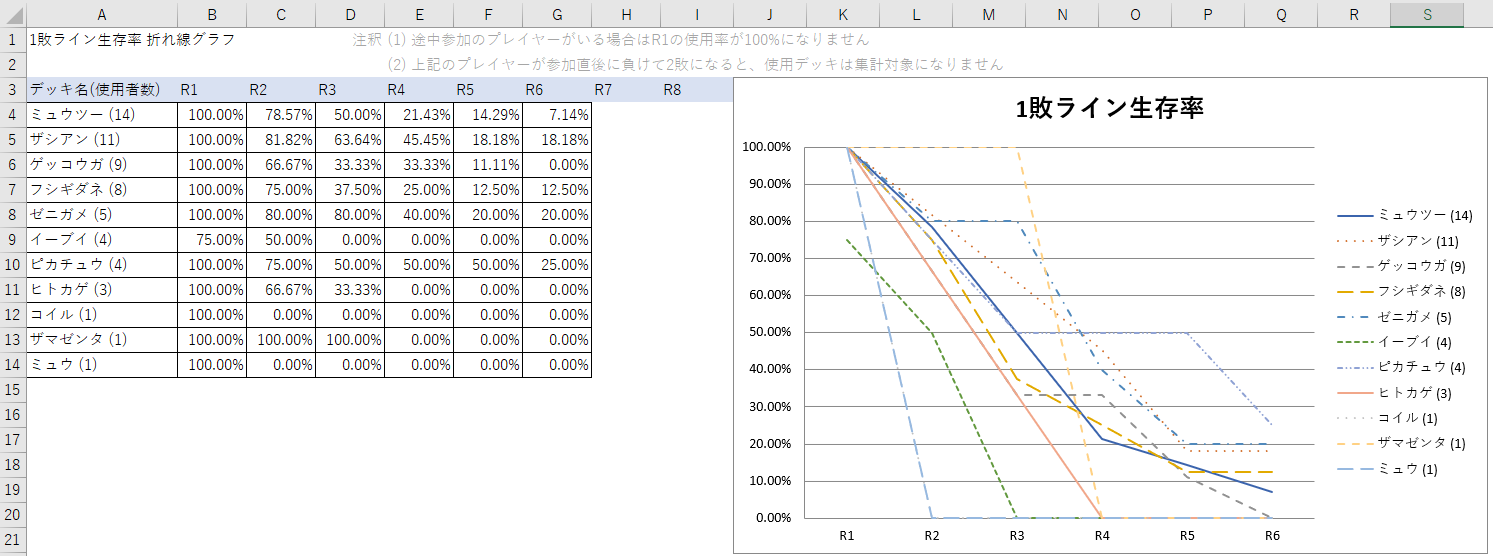The height and width of the screenshot is (556, 1493).
Task: Click the header cell 'デッキ名(使用者数)'
Action: tap(102, 90)
